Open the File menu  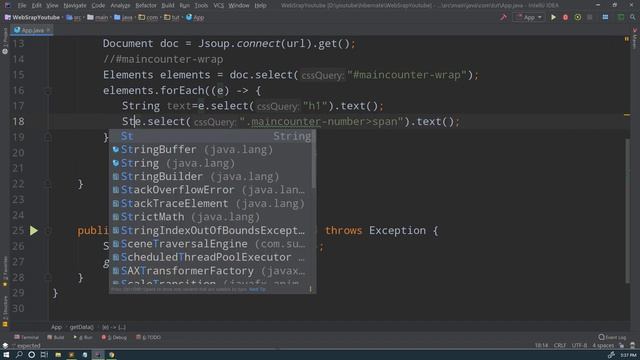pyautogui.click(x=22, y=6)
